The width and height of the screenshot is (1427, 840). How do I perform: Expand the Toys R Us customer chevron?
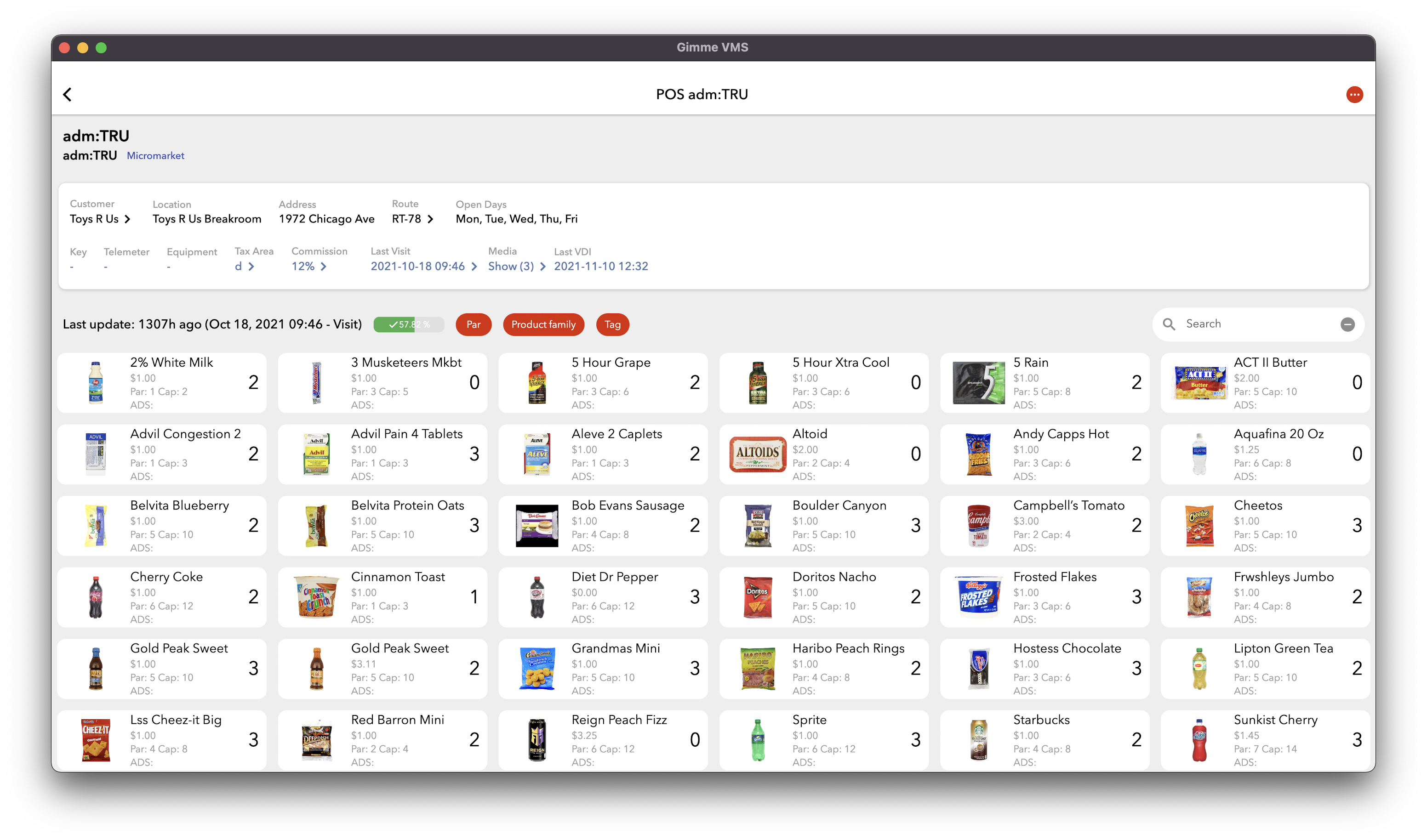tap(127, 219)
